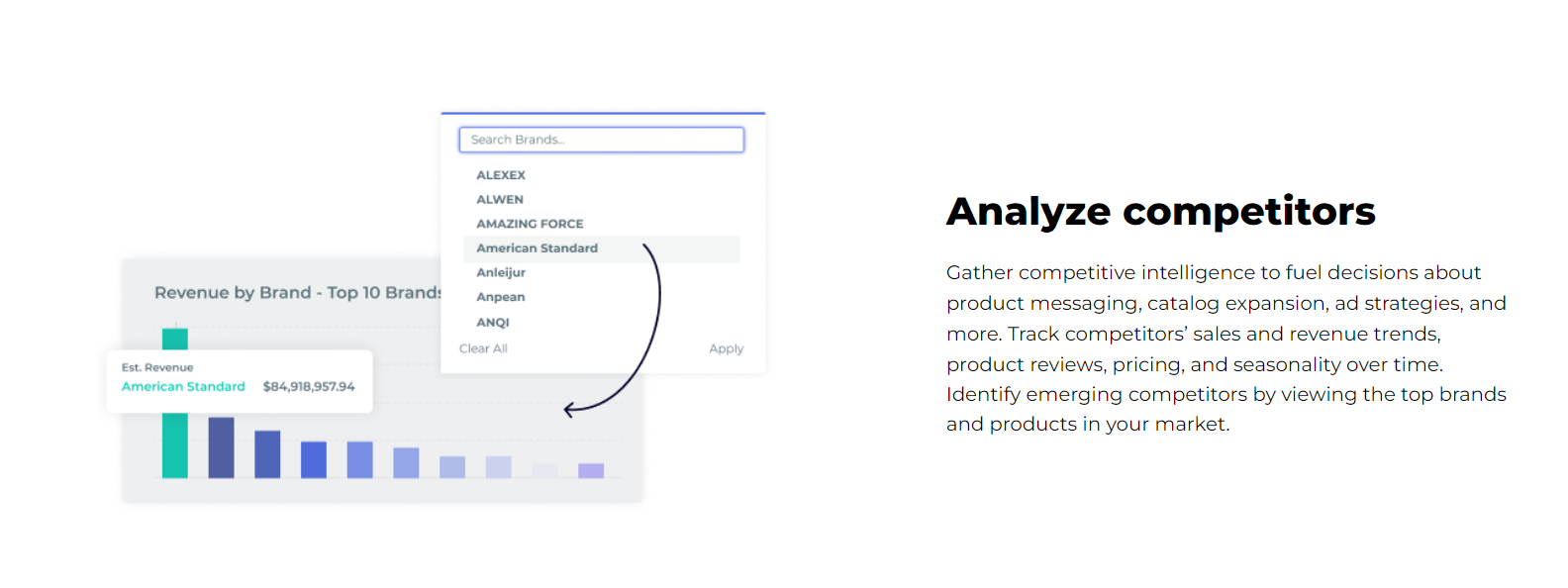Select Anleijur from the brand dropdown
Viewport: 1568px width, 588px height.
pyautogui.click(x=501, y=273)
